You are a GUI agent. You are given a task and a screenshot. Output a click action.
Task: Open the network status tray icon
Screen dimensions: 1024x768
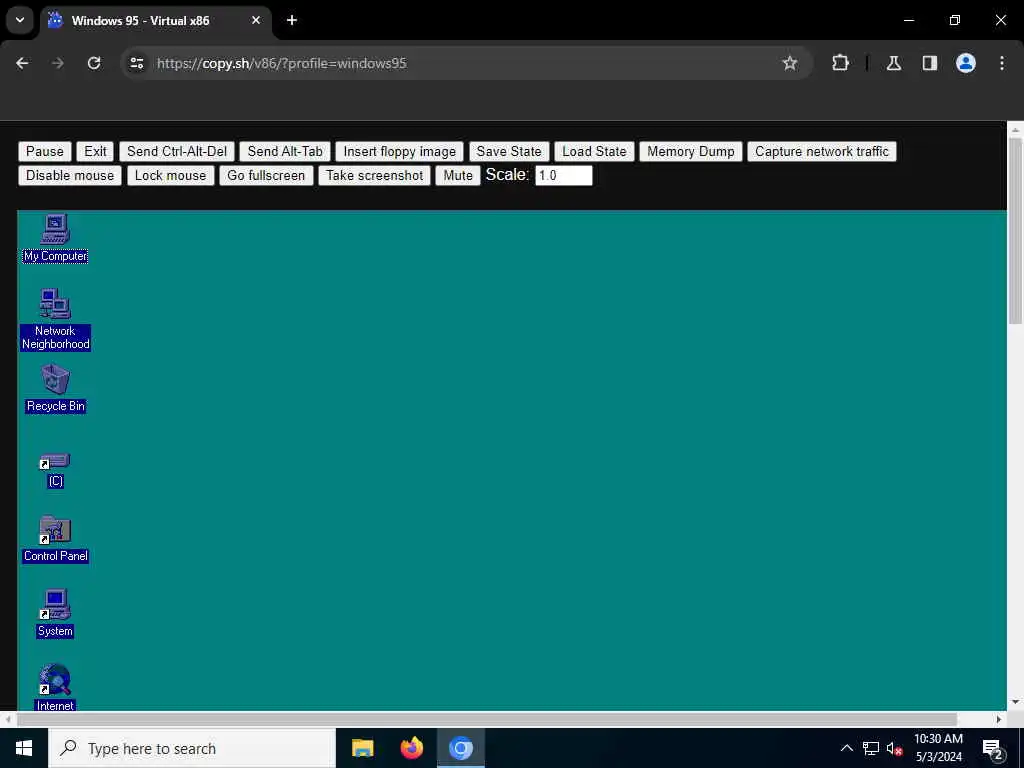[x=871, y=748]
